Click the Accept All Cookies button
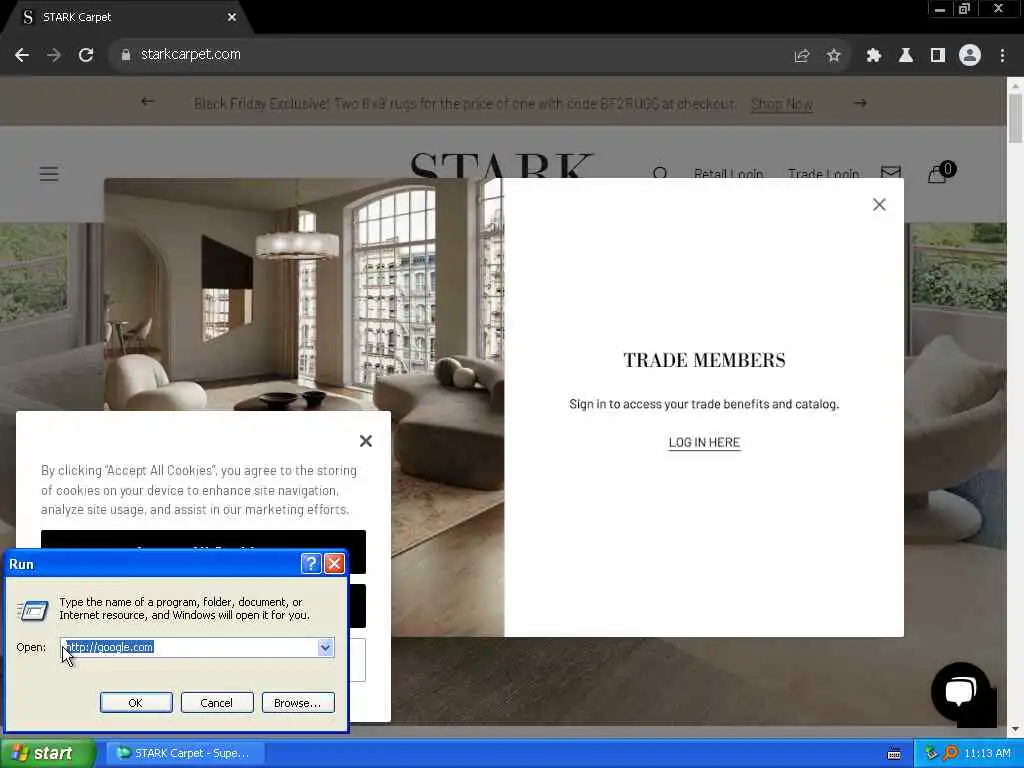1024x768 pixels. click(203, 541)
